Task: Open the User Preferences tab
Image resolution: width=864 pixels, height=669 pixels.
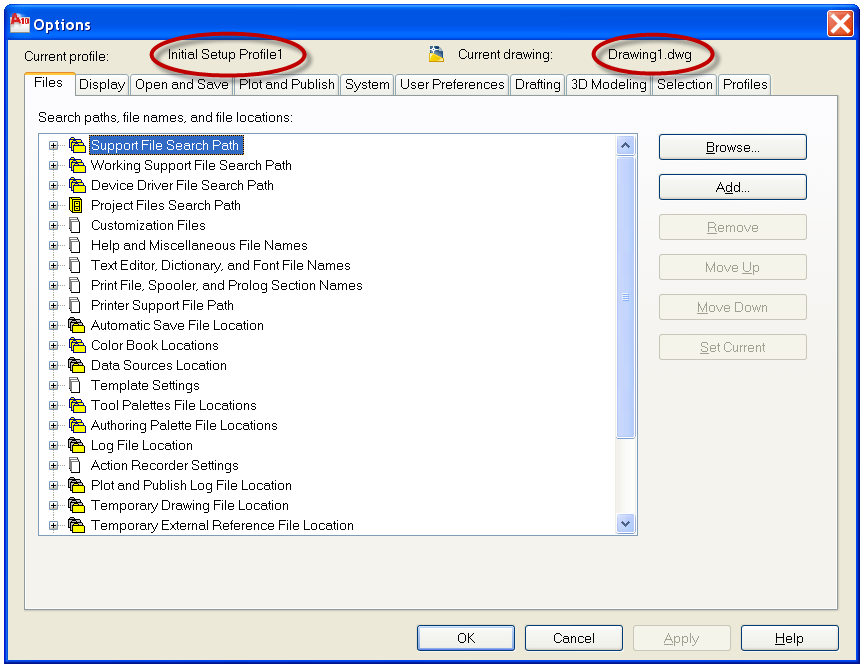Action: pyautogui.click(x=452, y=85)
